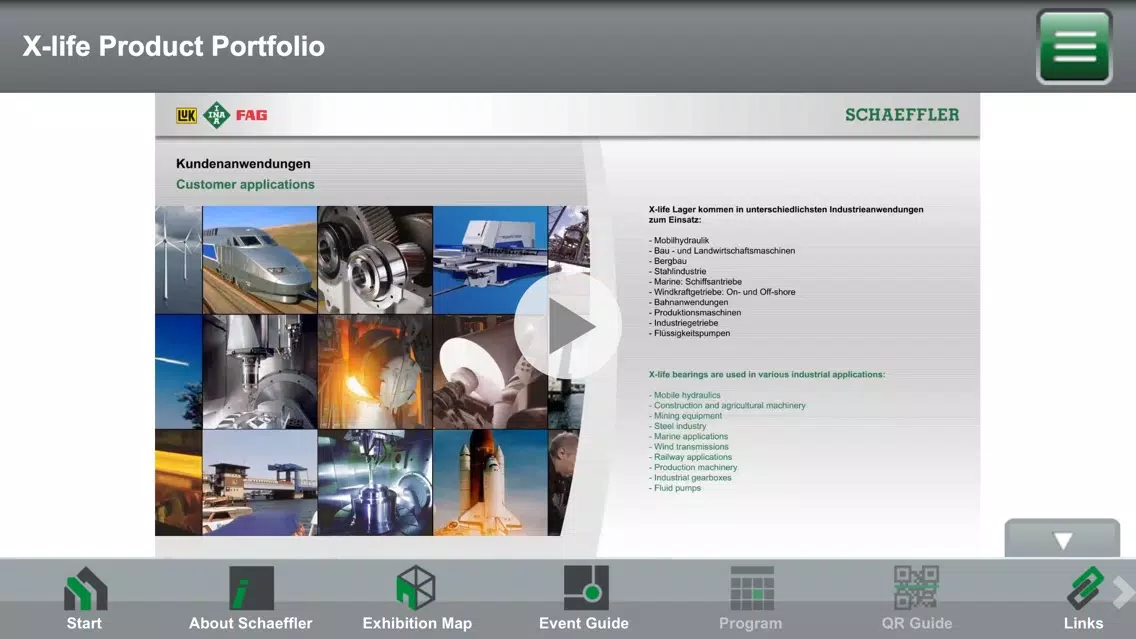The image size is (1136, 639).
Task: Click the 'Stahlindustrie' list entry
Action: coord(677,271)
